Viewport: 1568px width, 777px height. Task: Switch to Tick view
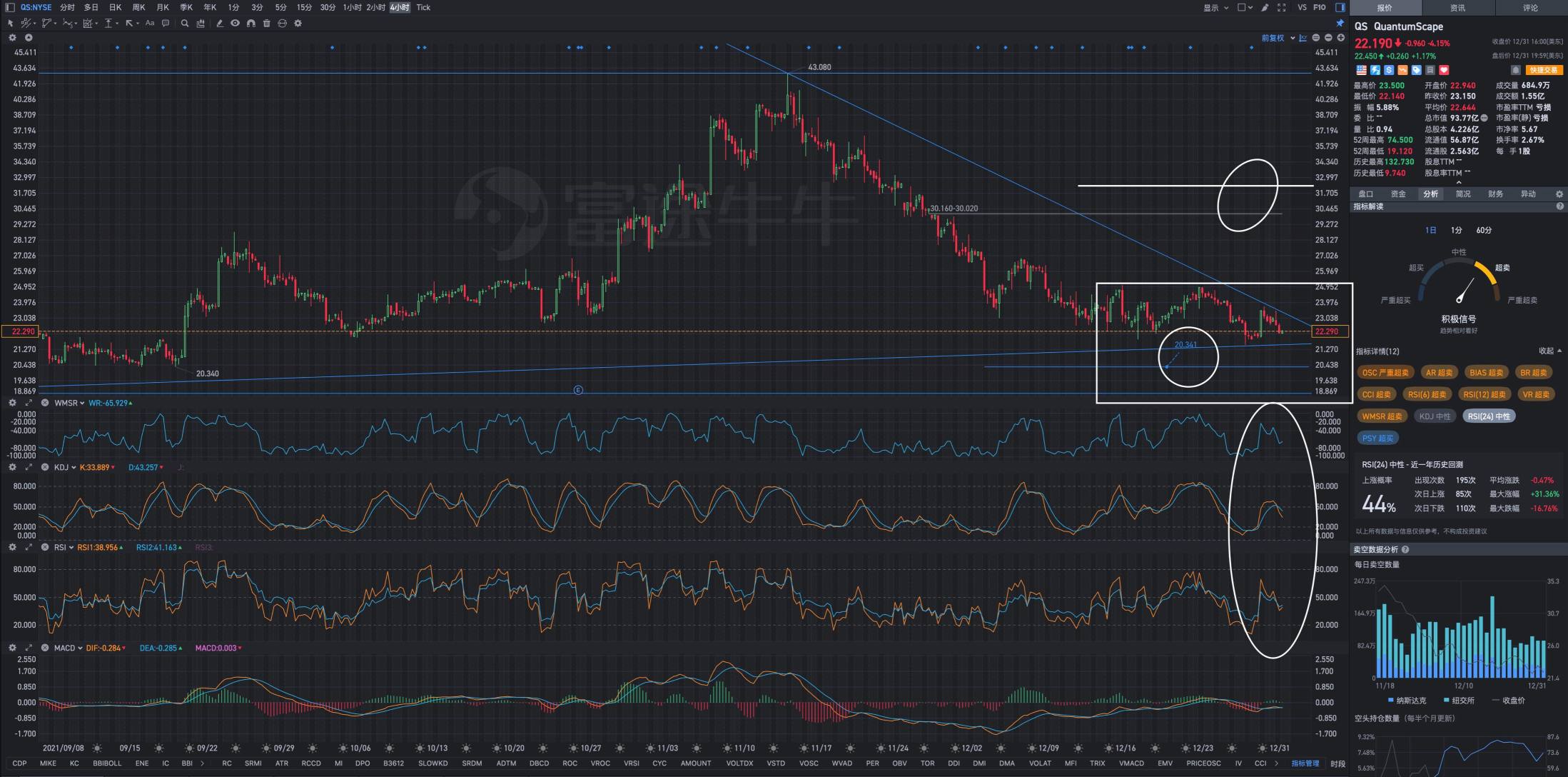(423, 7)
